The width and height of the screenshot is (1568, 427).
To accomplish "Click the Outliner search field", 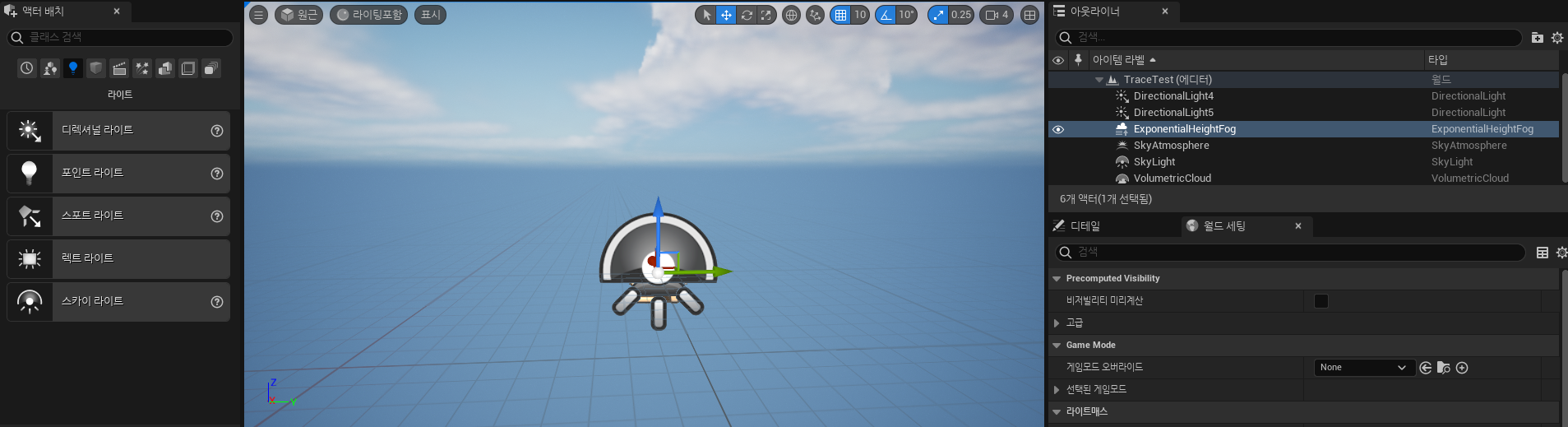I will 1288,38.
